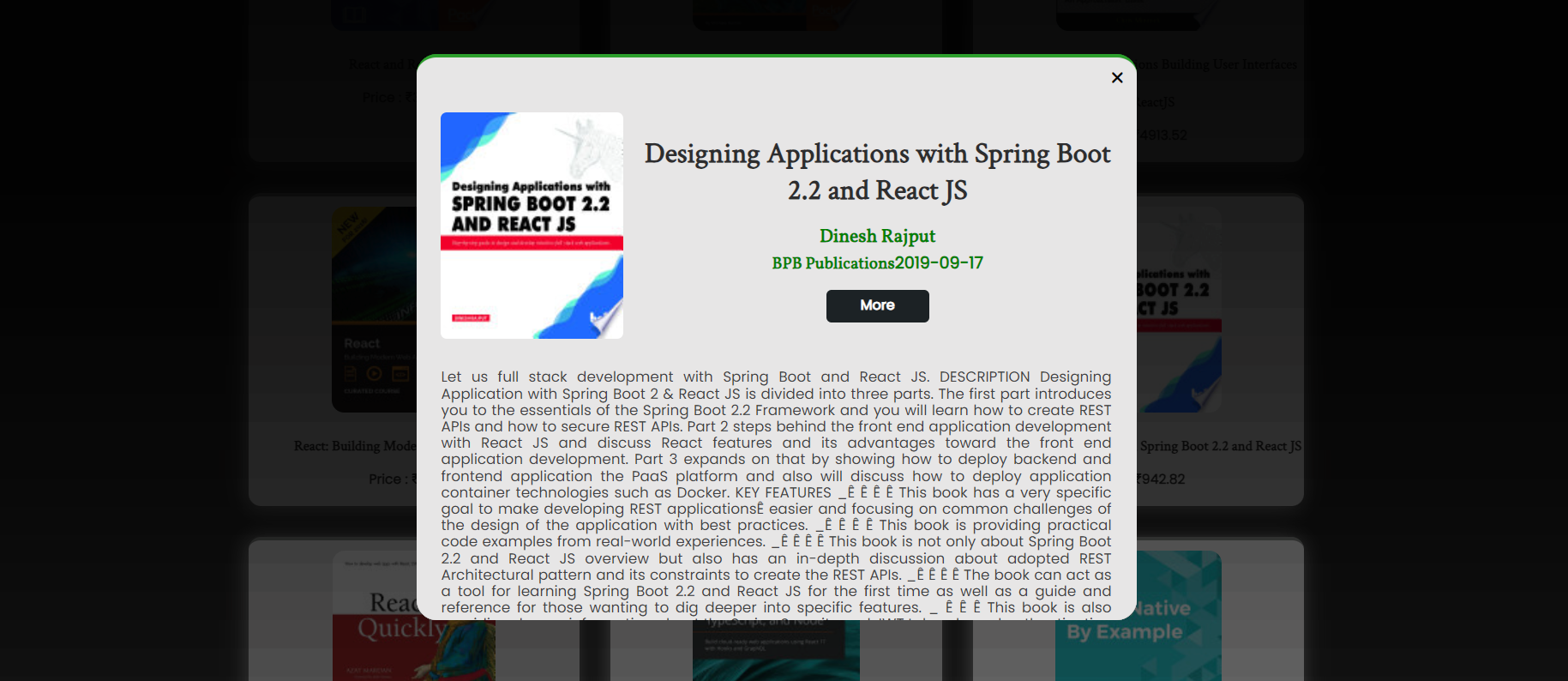The width and height of the screenshot is (1568, 681).
Task: Click the BPB Publications 2019-09-17 line
Action: click(877, 263)
